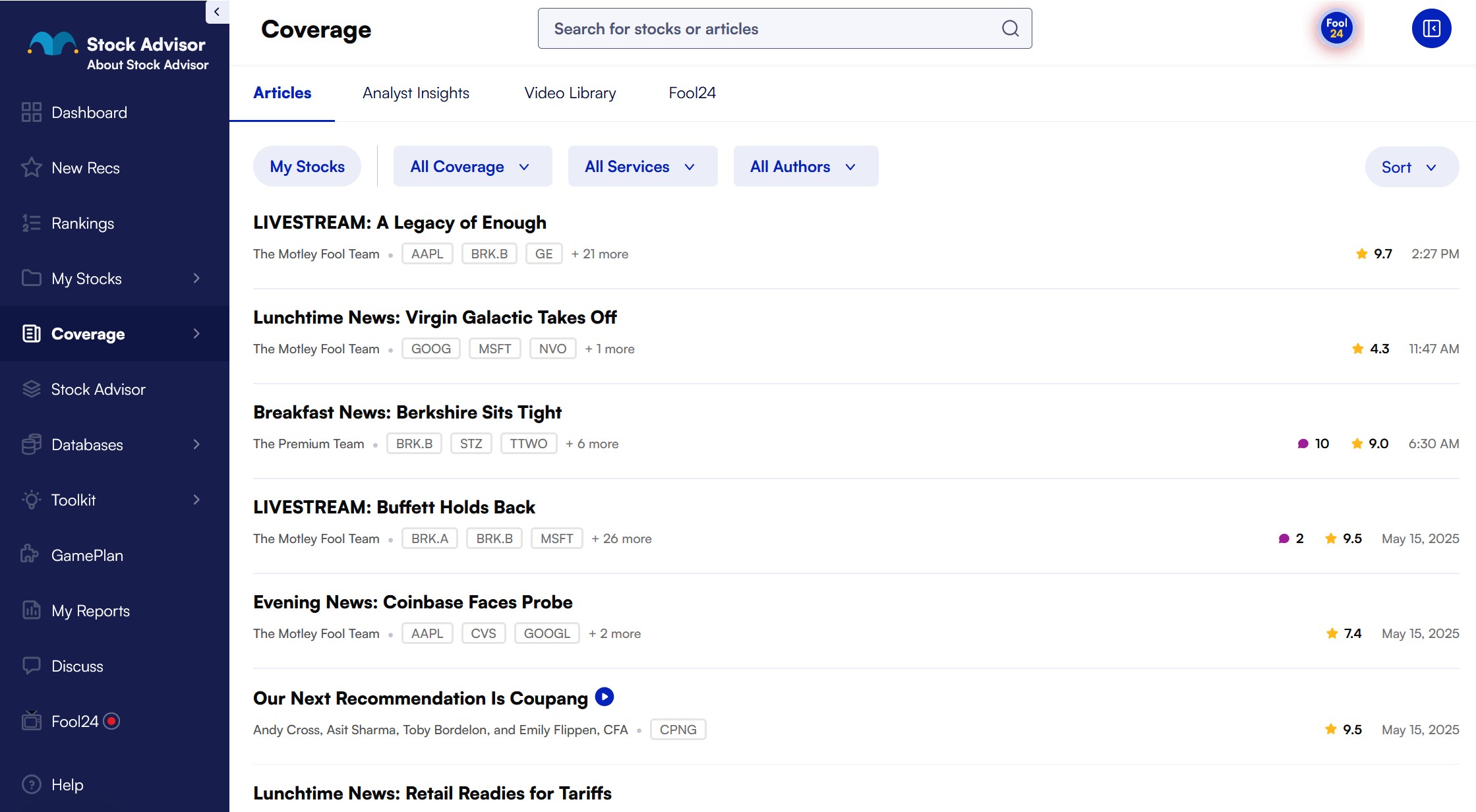Collapse the sidebar with arrow icon
The image size is (1476, 812).
[x=217, y=12]
